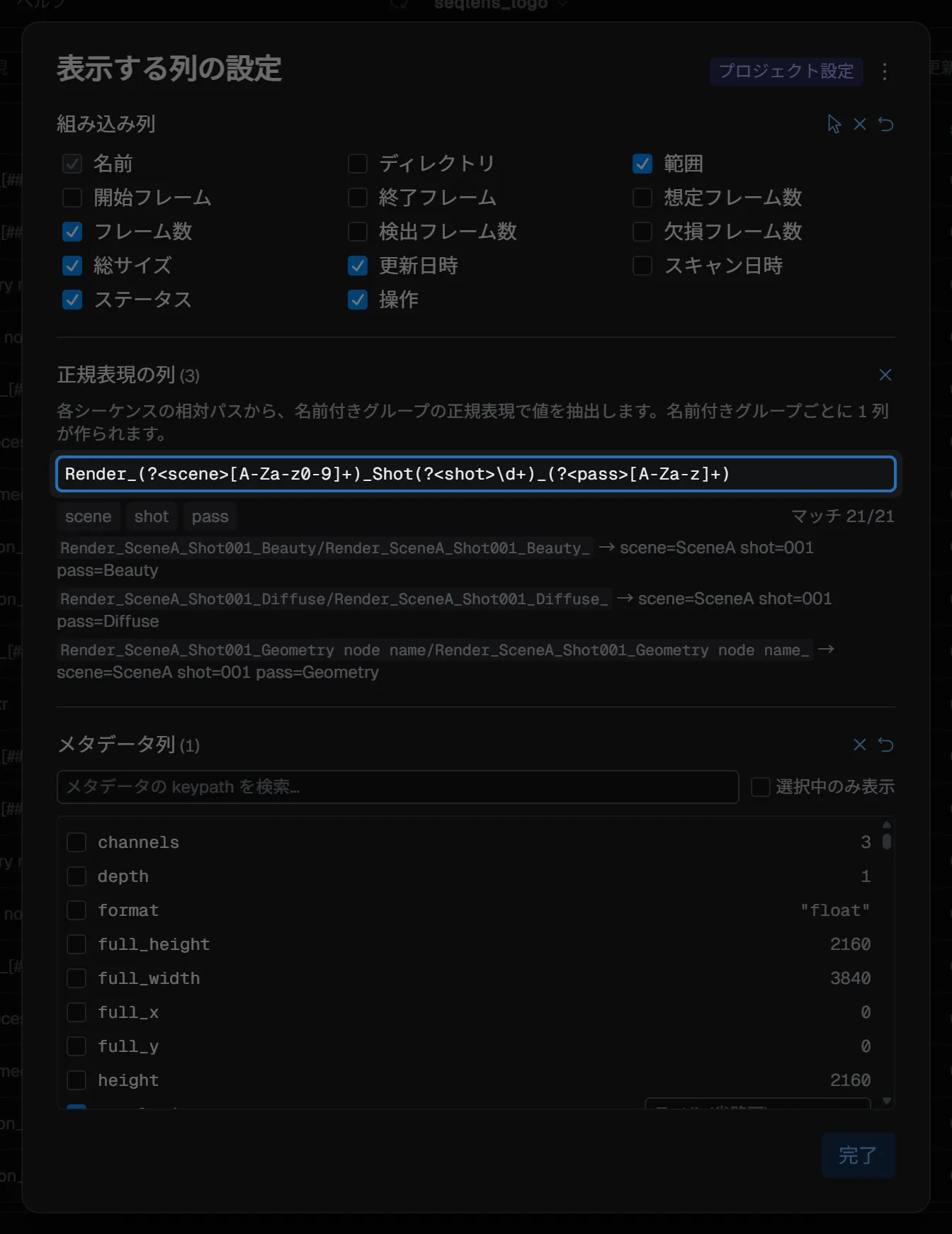Click the regex pattern input field

pyautogui.click(x=476, y=474)
